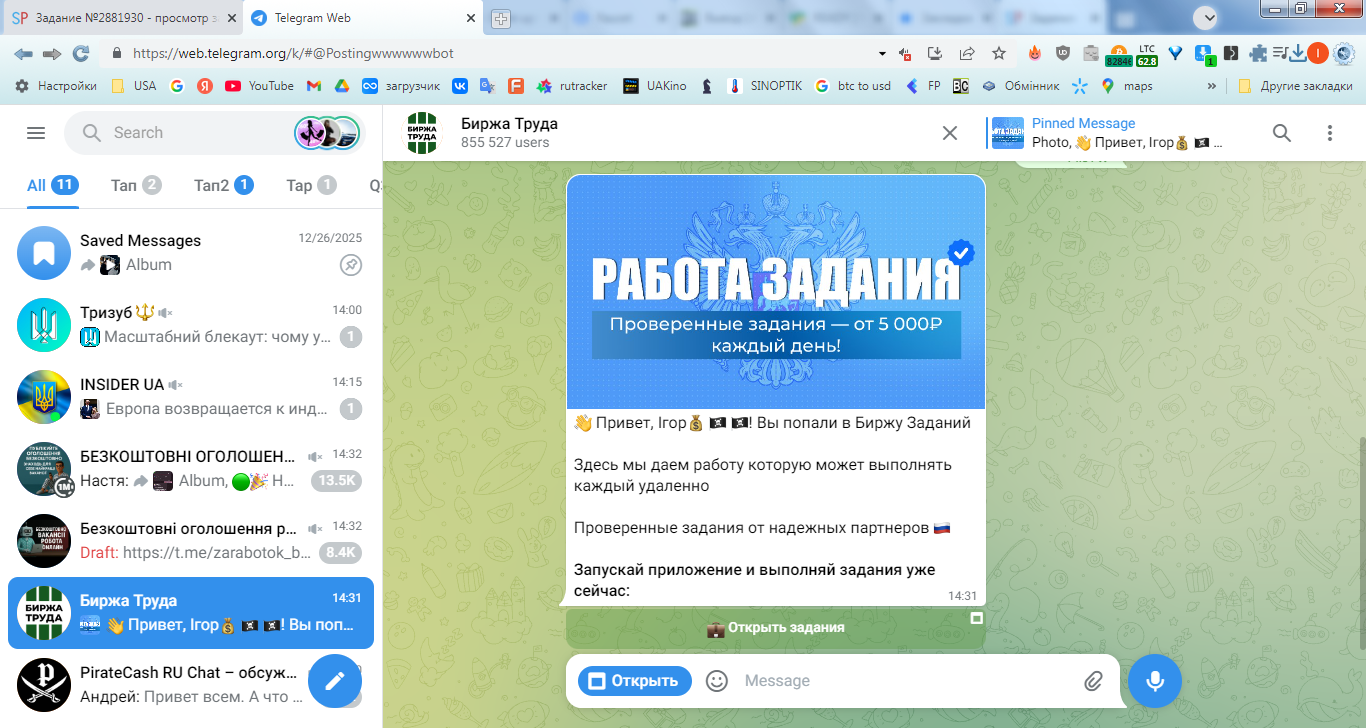Switch to Задание №2881930 browser tab
Image resolution: width=1366 pixels, height=728 pixels.
pyautogui.click(x=123, y=18)
